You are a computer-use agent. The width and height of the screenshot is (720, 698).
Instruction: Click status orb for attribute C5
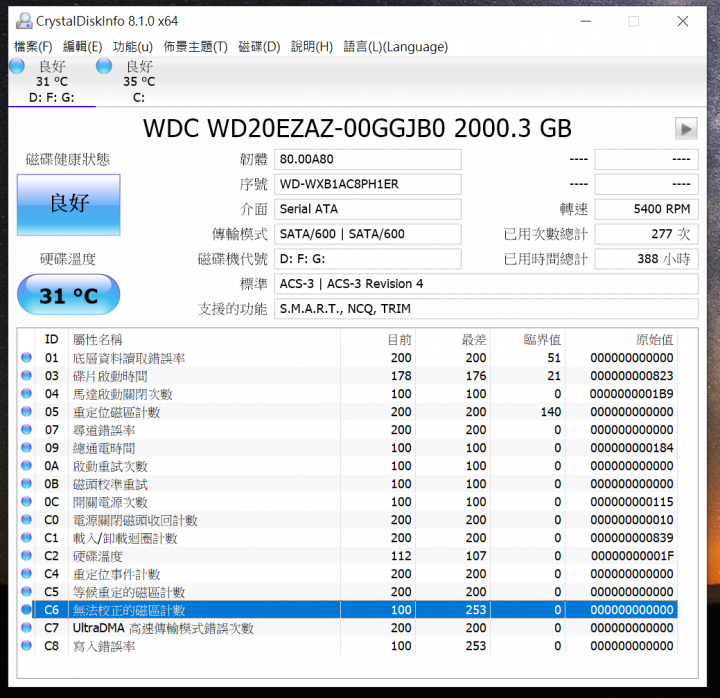[26, 591]
